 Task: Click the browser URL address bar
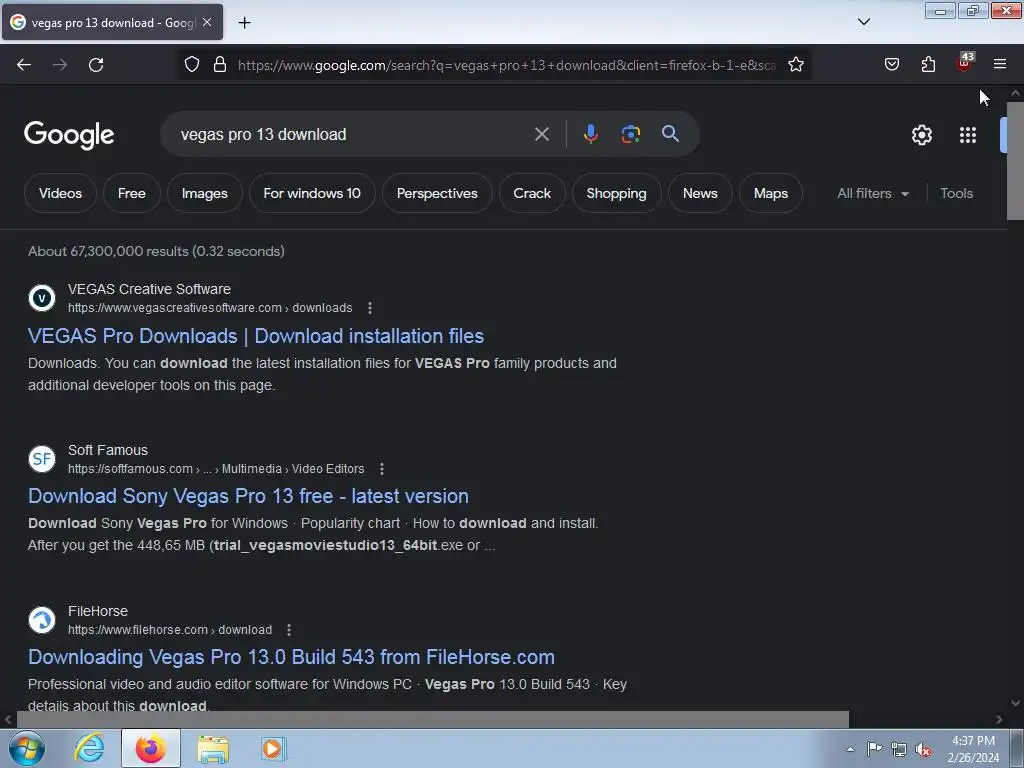point(506,65)
